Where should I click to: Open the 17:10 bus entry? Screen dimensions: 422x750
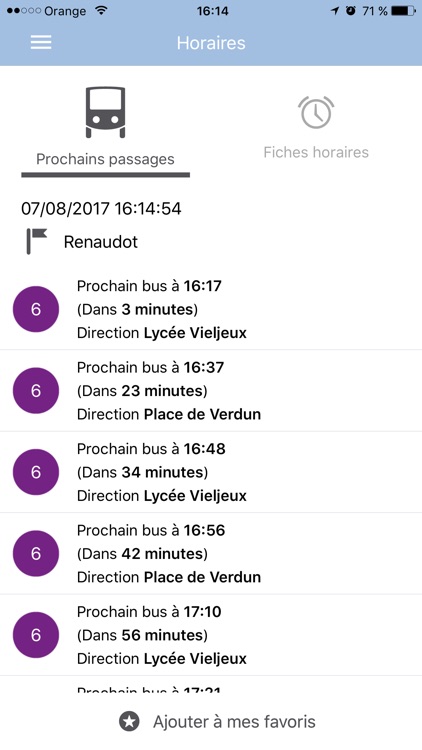(x=211, y=635)
